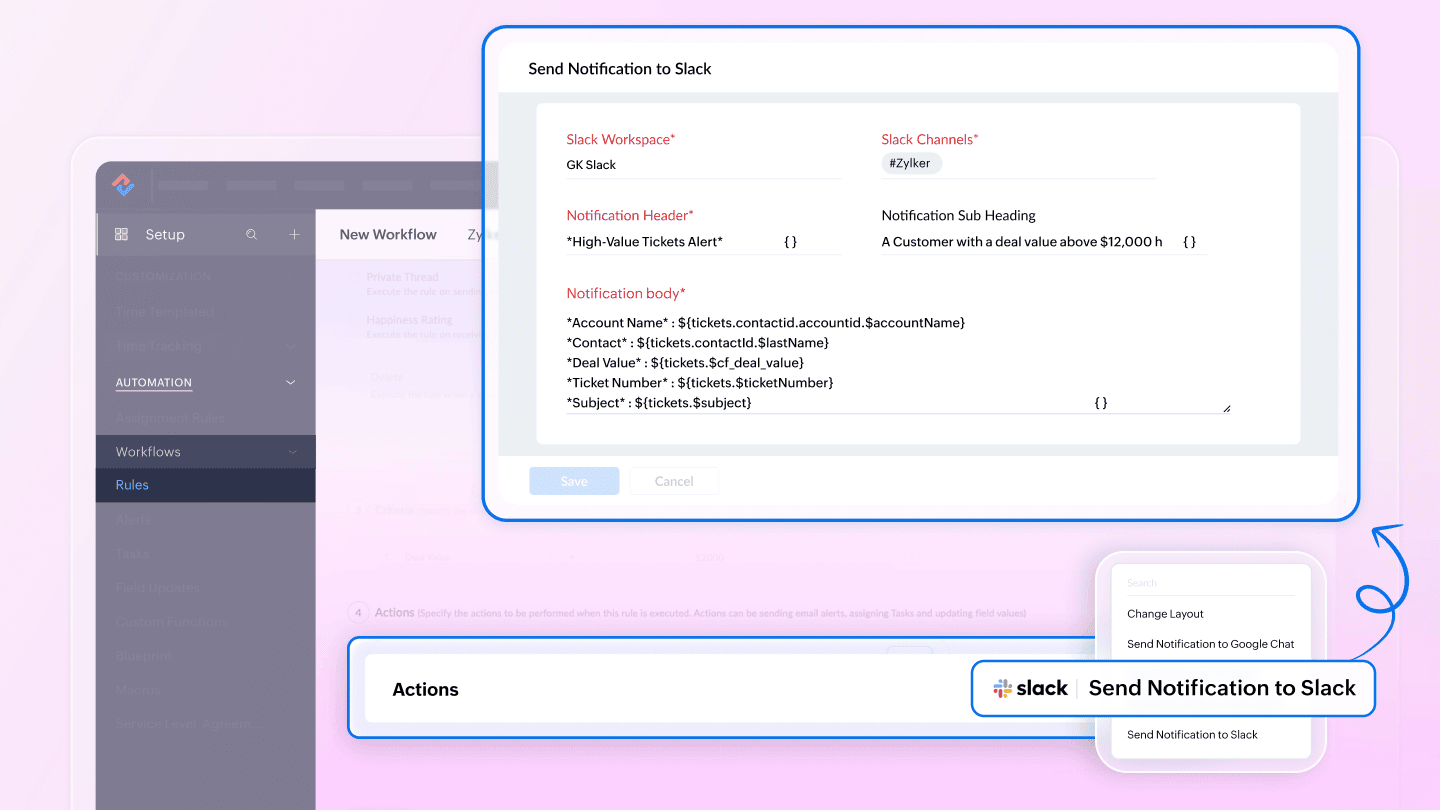The image size is (1440, 810).
Task: Expand the Workflows chevron in sidebar
Action: pos(293,452)
